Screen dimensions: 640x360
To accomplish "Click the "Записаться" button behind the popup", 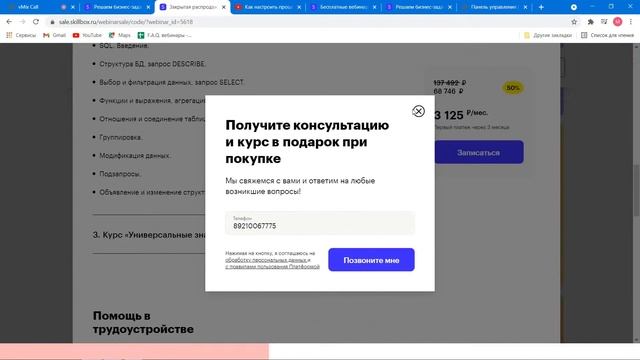I will point(478,152).
